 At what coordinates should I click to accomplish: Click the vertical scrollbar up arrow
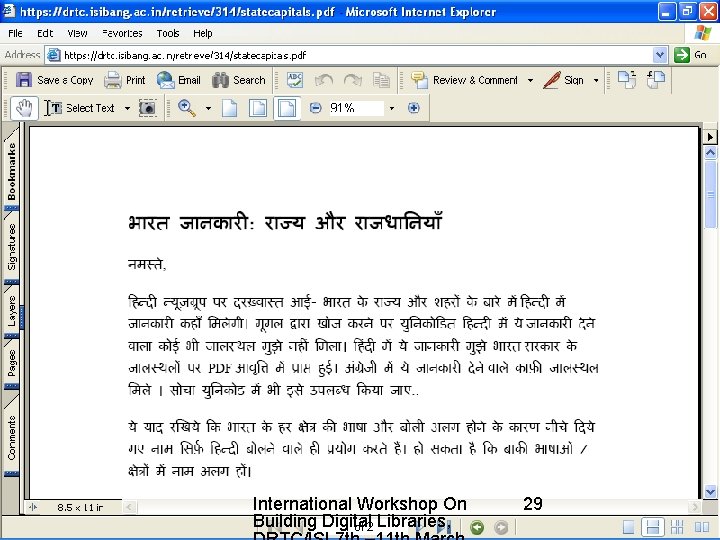[710, 152]
